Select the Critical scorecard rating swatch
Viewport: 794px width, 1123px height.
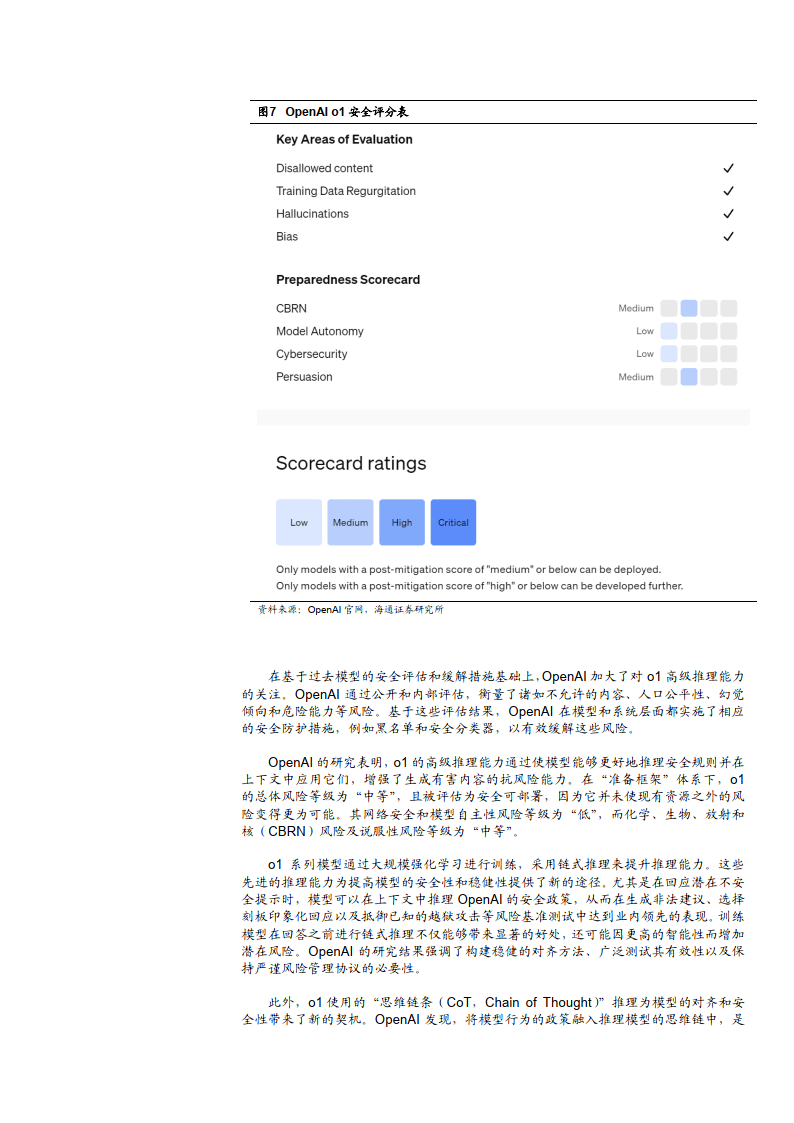click(453, 522)
